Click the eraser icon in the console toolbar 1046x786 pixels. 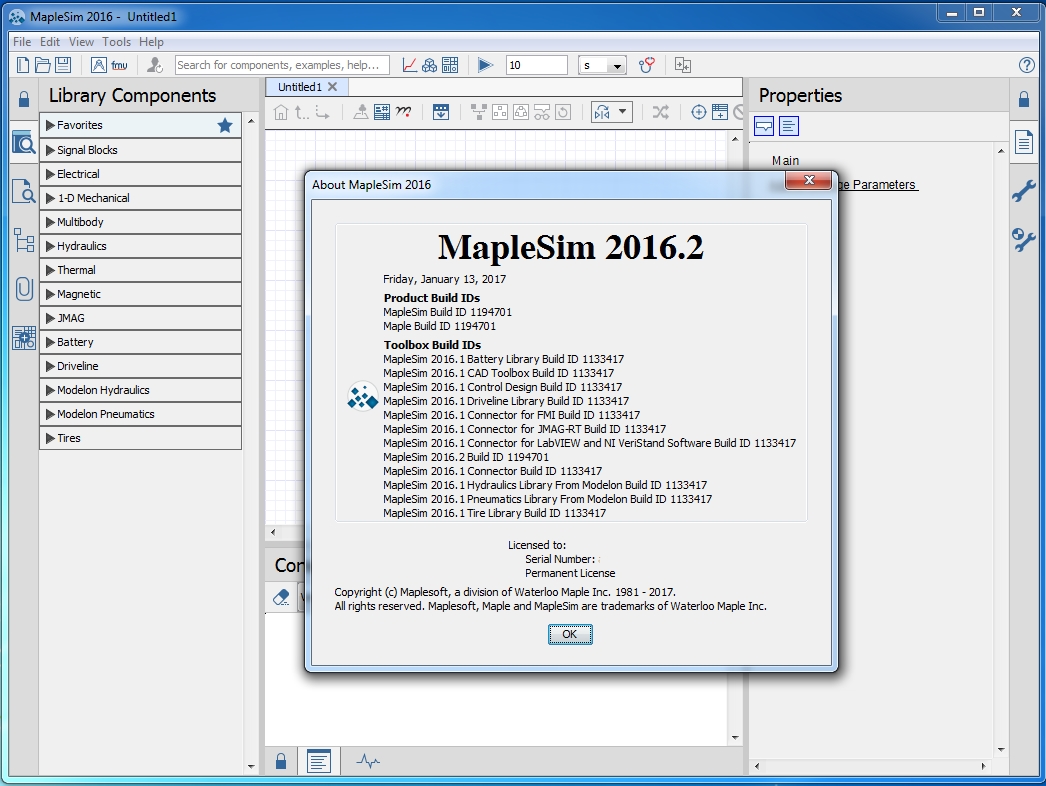point(281,597)
